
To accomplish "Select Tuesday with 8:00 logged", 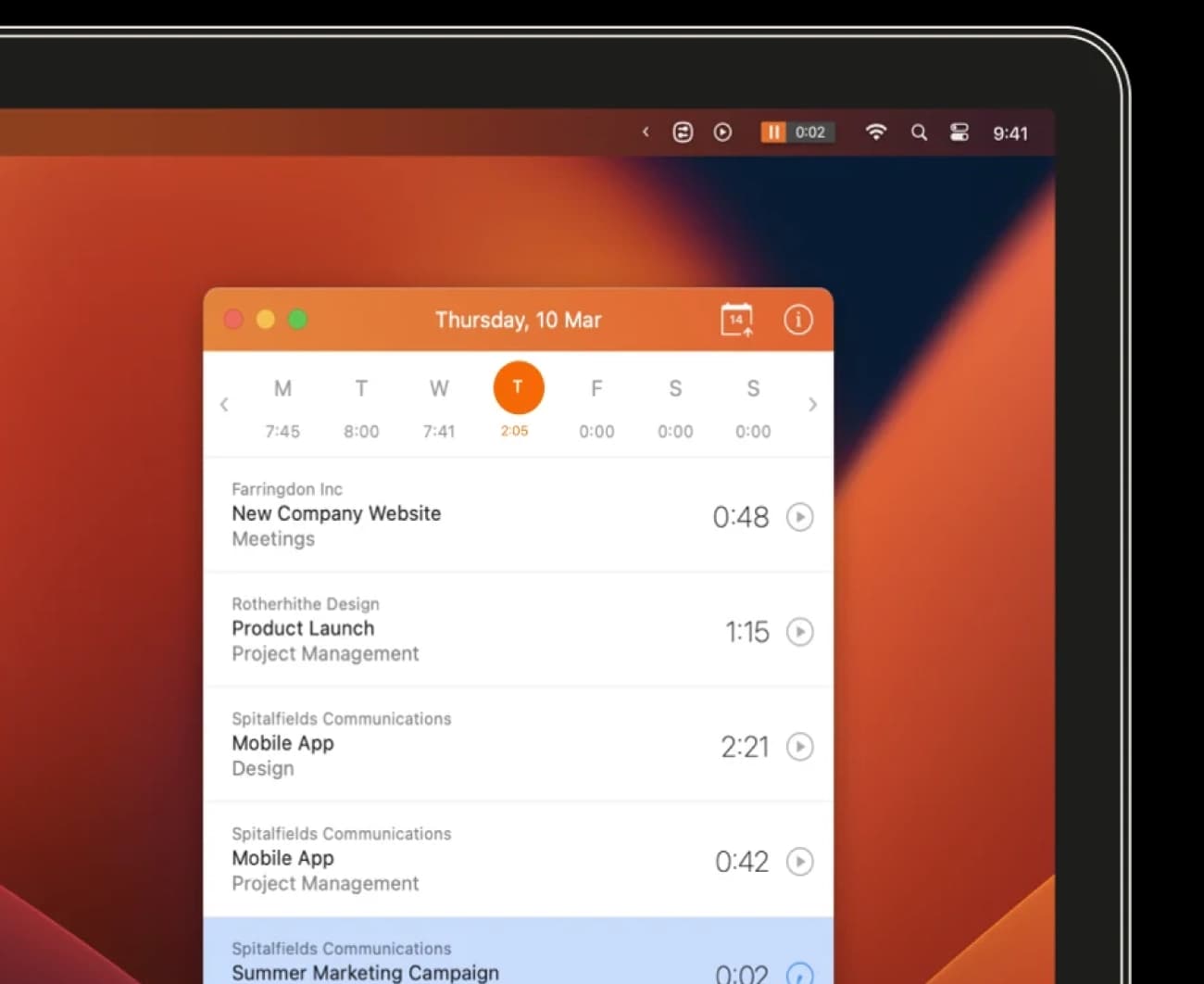I will click(x=361, y=406).
